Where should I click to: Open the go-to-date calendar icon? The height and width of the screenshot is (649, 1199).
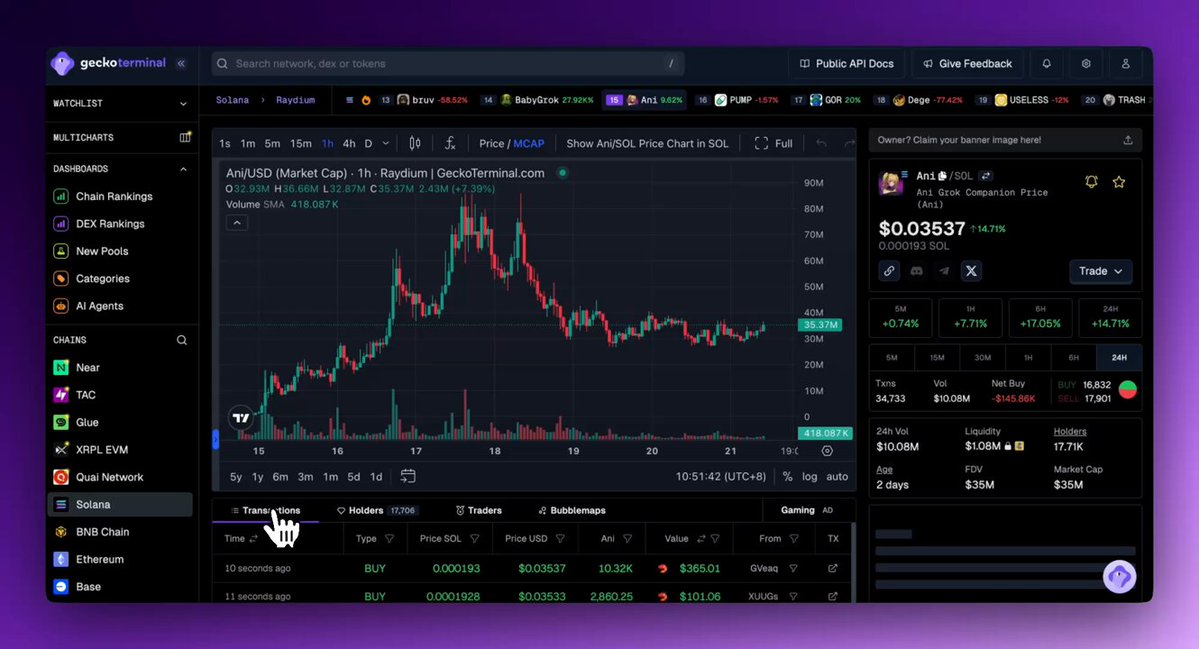(x=408, y=476)
